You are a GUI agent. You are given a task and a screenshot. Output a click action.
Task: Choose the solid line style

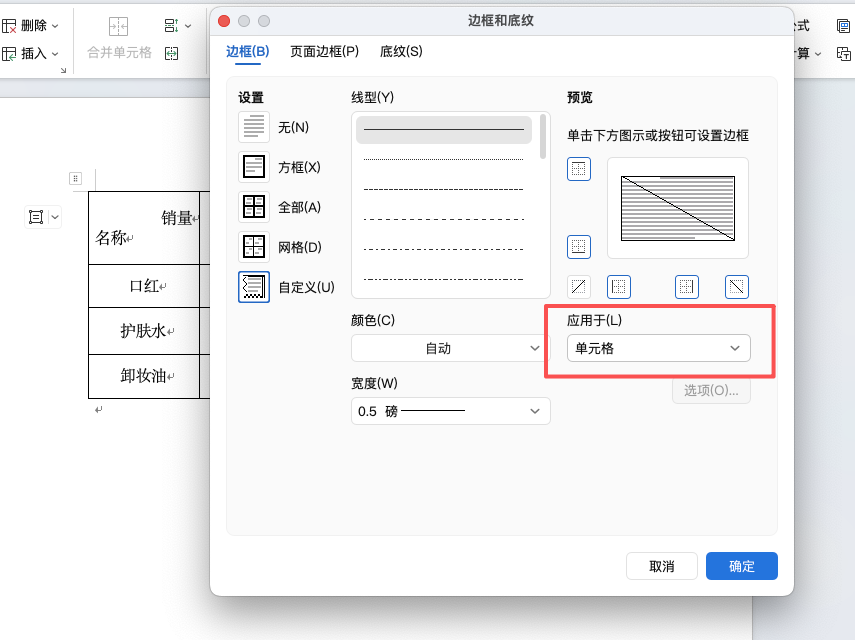(444, 130)
